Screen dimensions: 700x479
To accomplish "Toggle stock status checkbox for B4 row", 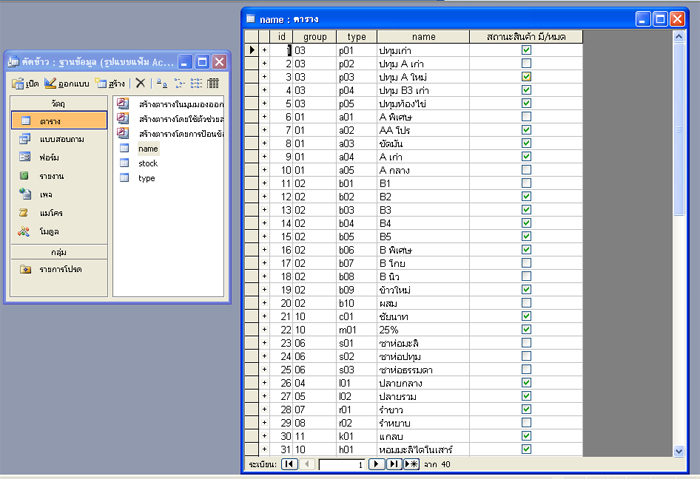I will tap(526, 223).
